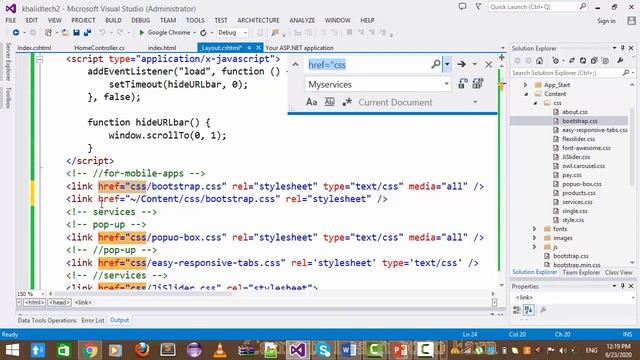Click the Open File folder icon
Image resolution: width=640 pixels, height=360 pixels.
coord(65,33)
